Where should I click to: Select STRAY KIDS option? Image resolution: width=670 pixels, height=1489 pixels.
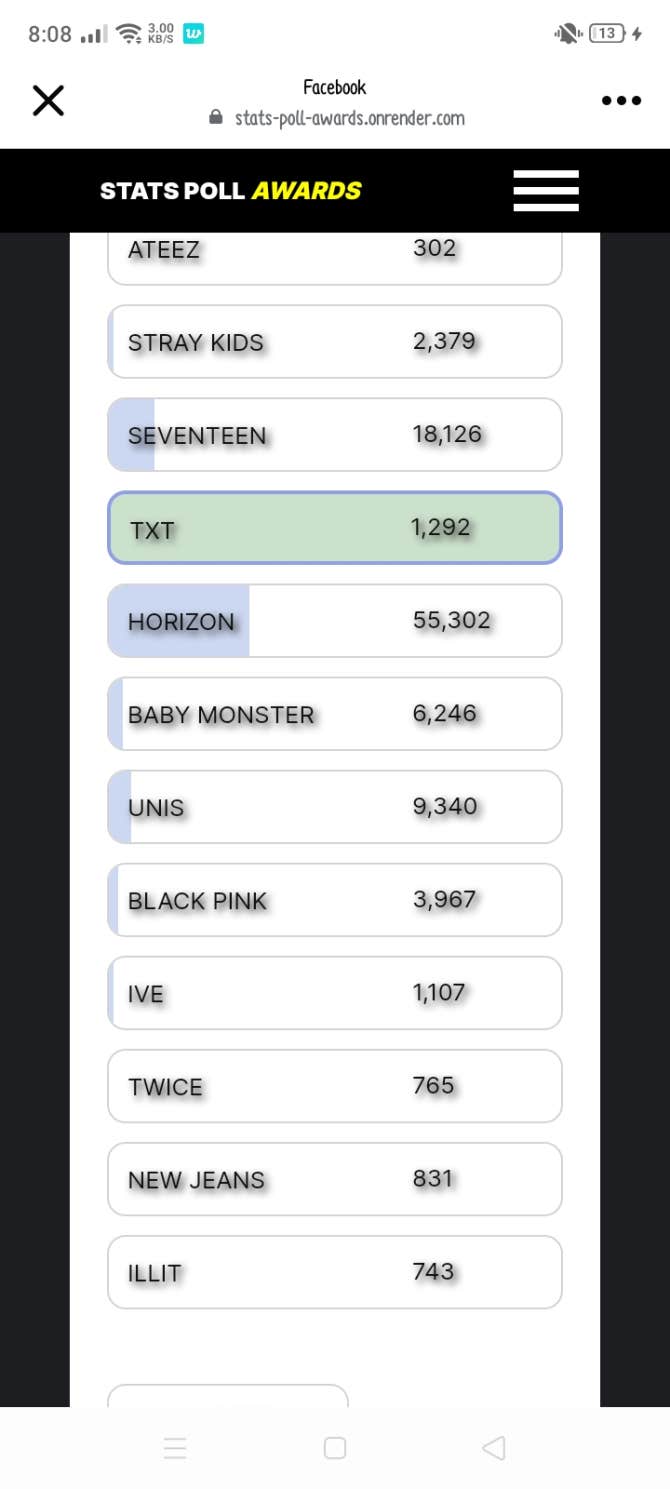[335, 342]
